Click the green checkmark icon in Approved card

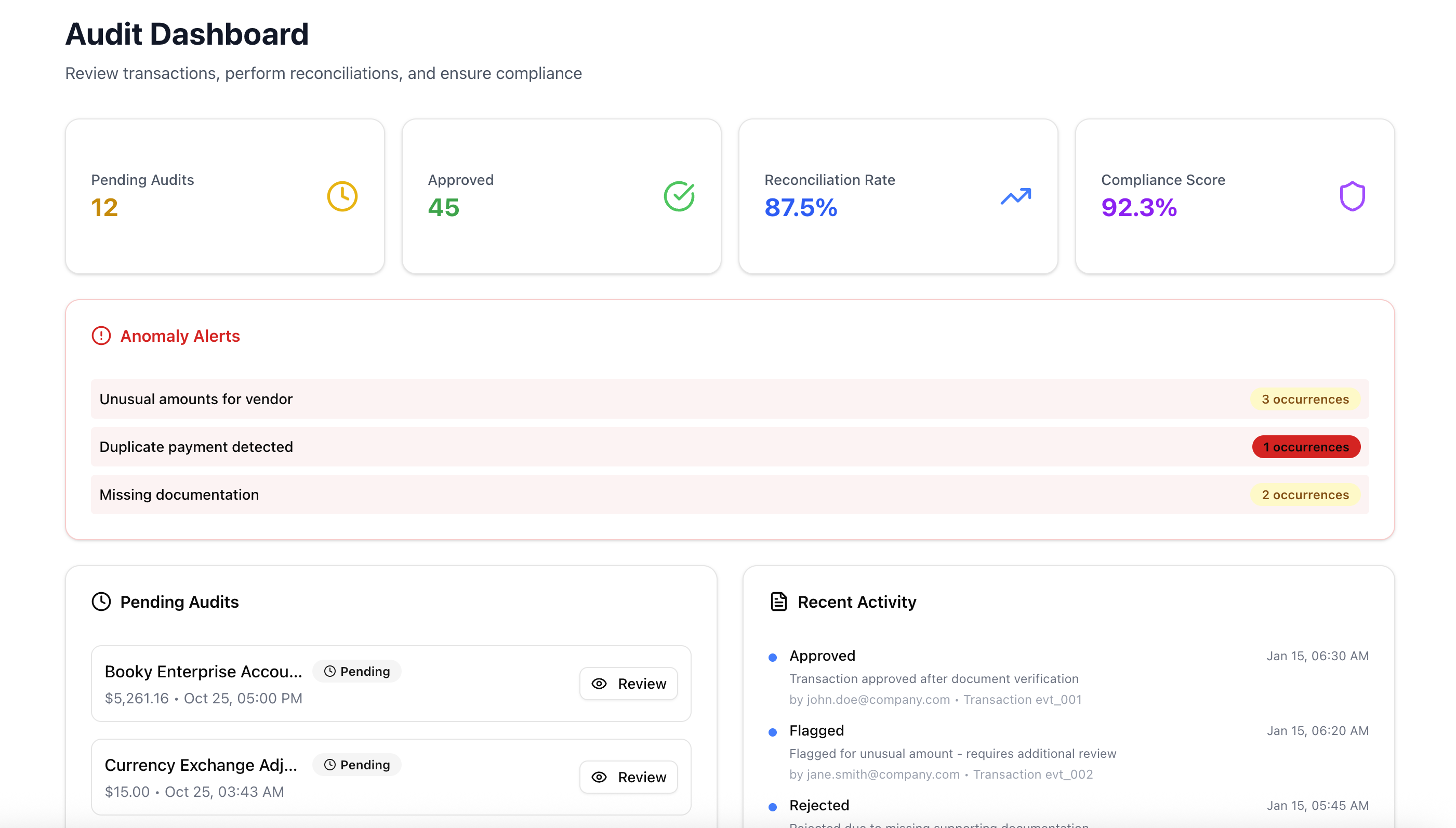(x=679, y=197)
